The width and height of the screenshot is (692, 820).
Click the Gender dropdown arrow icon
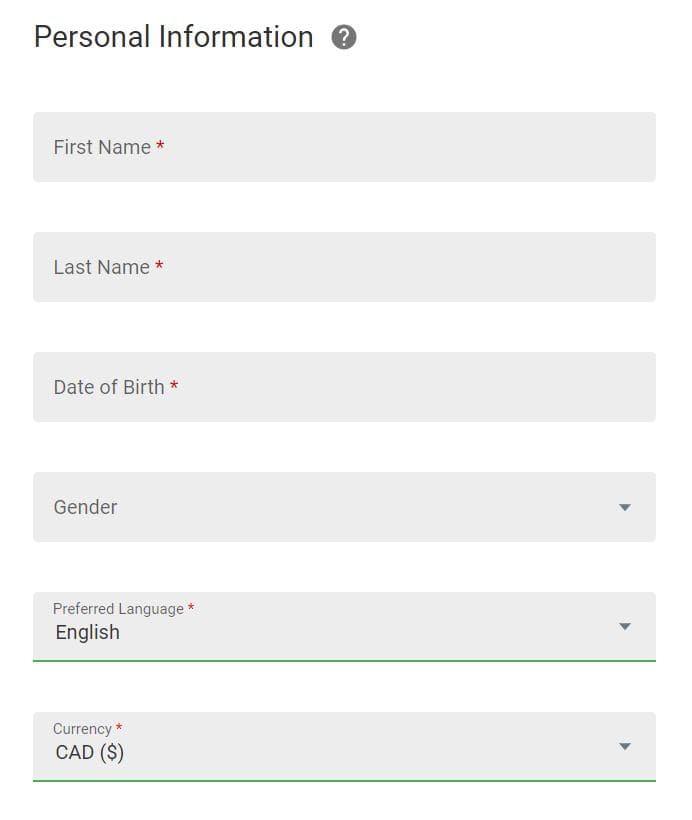tap(625, 507)
